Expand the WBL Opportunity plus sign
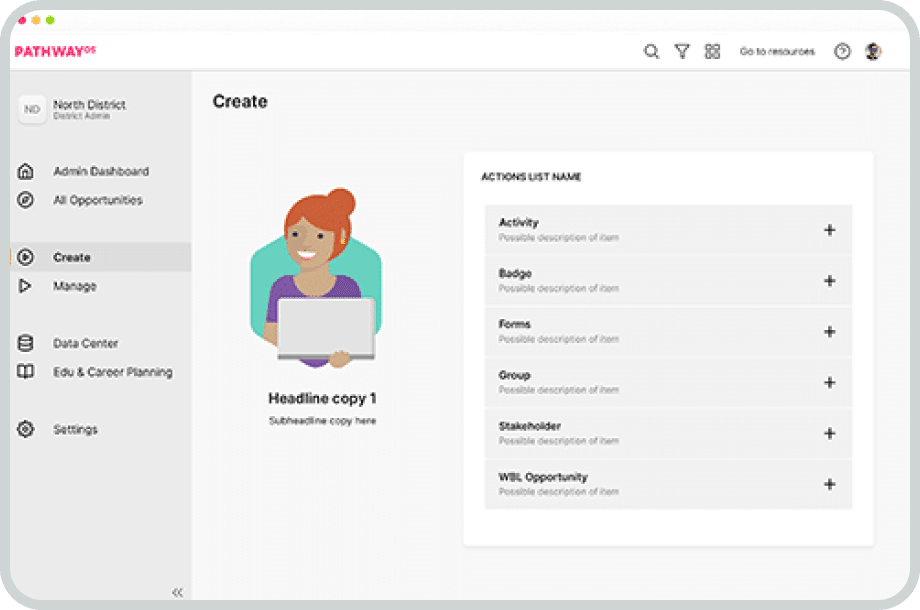 (829, 484)
